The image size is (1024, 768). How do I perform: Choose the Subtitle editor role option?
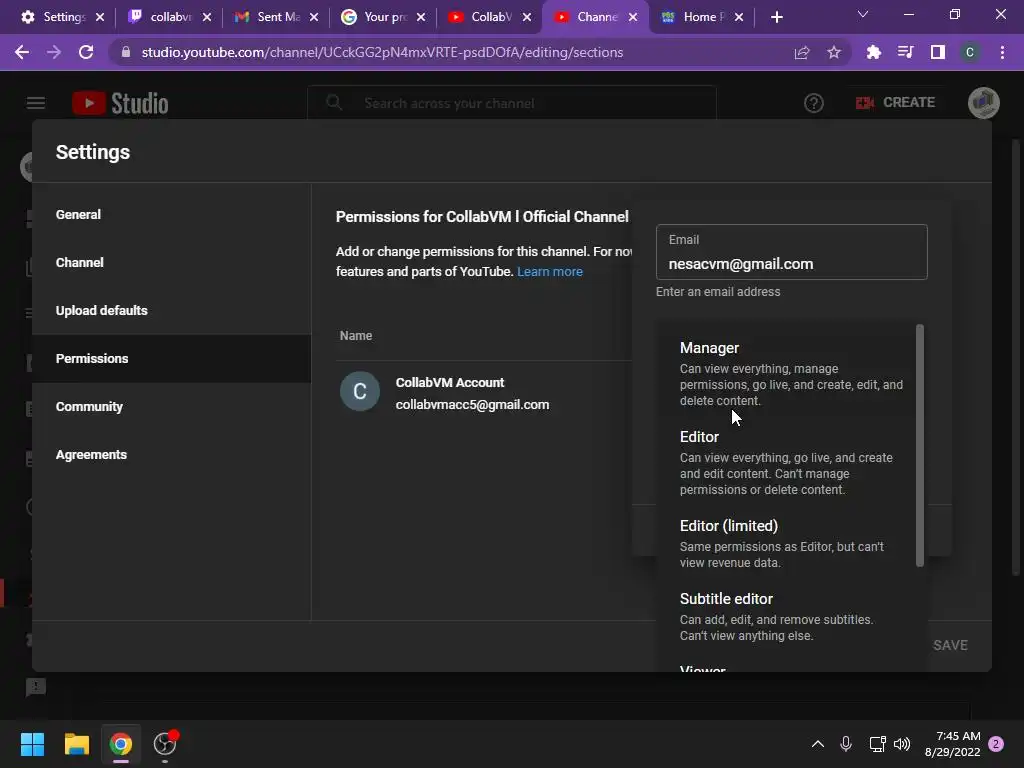pos(786,616)
